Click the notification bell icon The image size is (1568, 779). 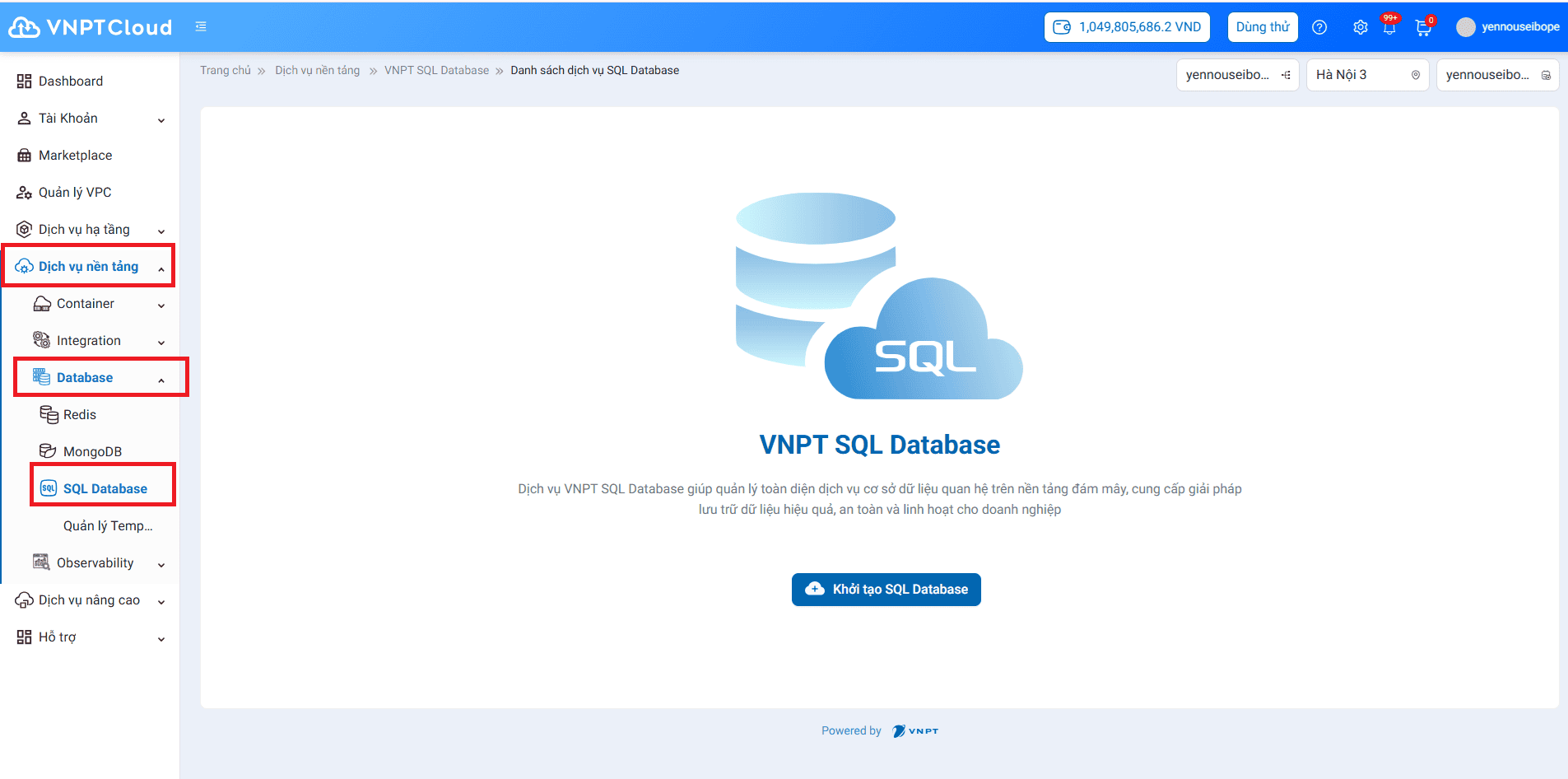point(1389,28)
